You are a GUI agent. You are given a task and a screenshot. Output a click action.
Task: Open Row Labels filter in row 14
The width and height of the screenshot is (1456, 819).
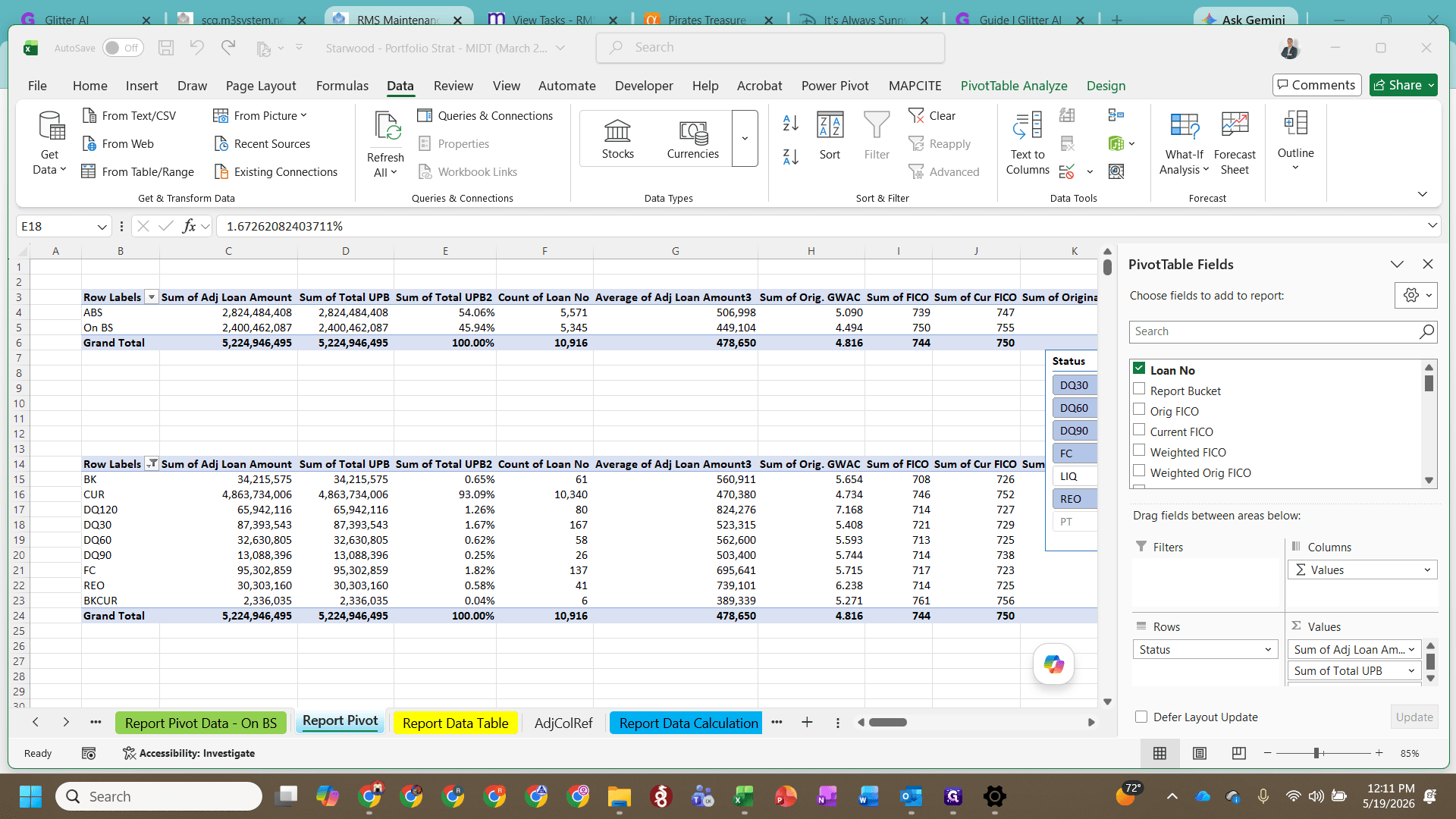pyautogui.click(x=152, y=464)
